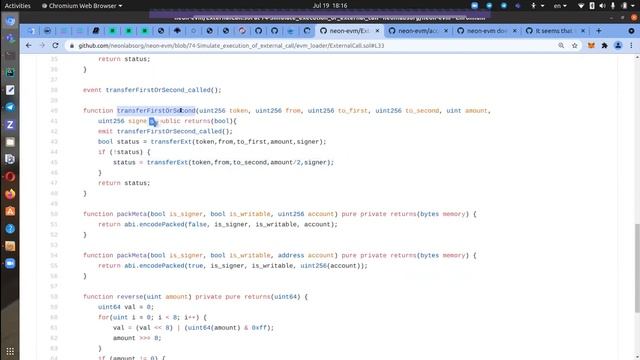This screenshot has width=640, height=360.
Task: Open the Chromium three-dot menu
Action: pyautogui.click(x=631, y=46)
